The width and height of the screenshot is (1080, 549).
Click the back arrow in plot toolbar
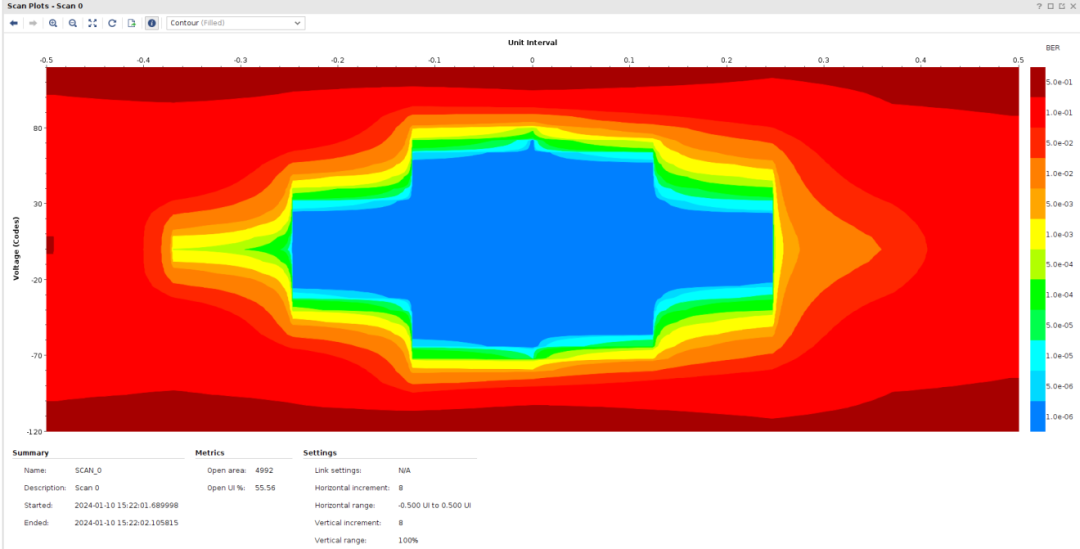point(14,23)
